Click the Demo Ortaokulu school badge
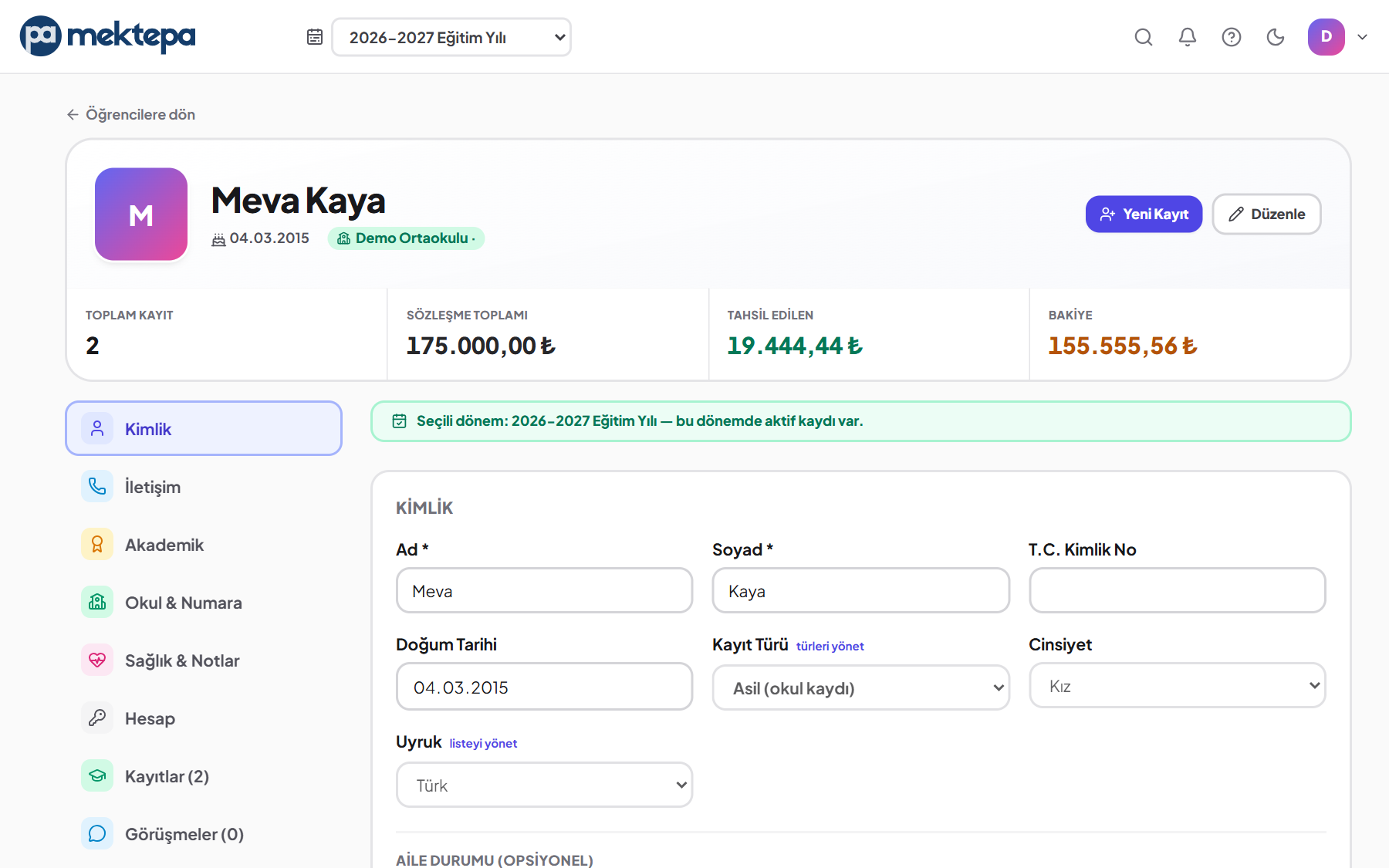The width and height of the screenshot is (1389, 868). [x=406, y=238]
